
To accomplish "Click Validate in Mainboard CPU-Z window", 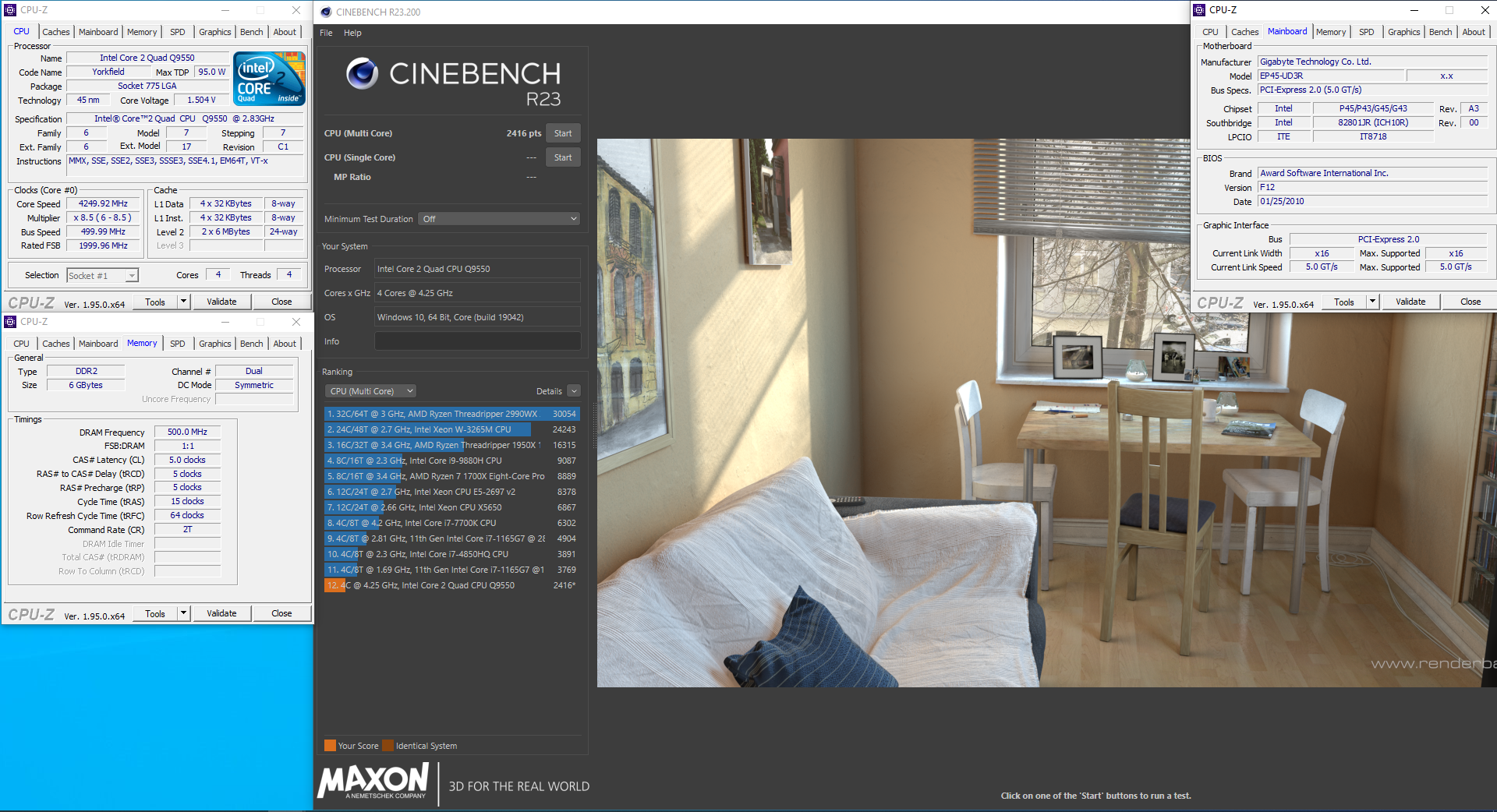I will (1410, 302).
